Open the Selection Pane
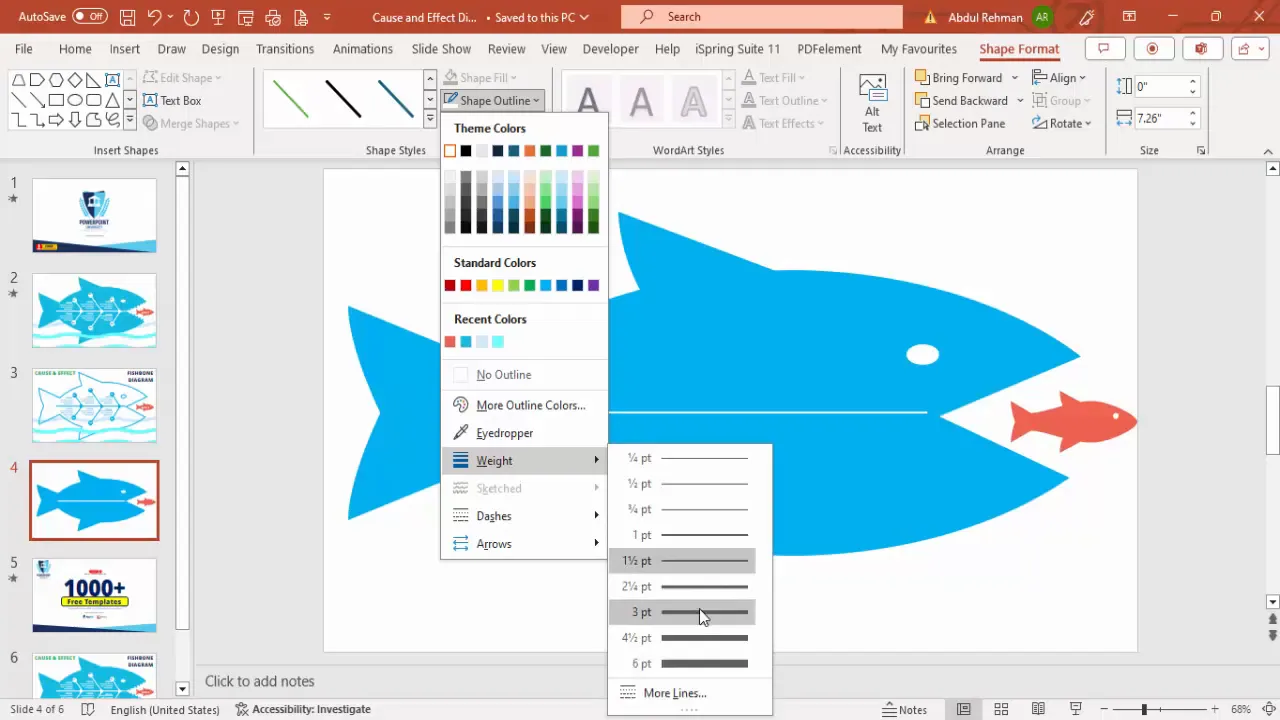 pos(960,123)
